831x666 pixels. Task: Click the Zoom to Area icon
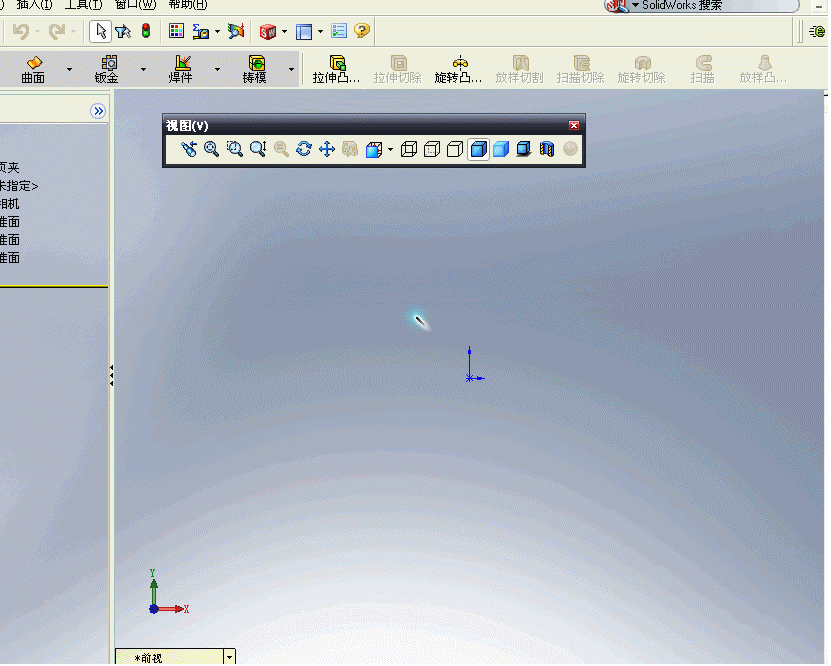[235, 149]
